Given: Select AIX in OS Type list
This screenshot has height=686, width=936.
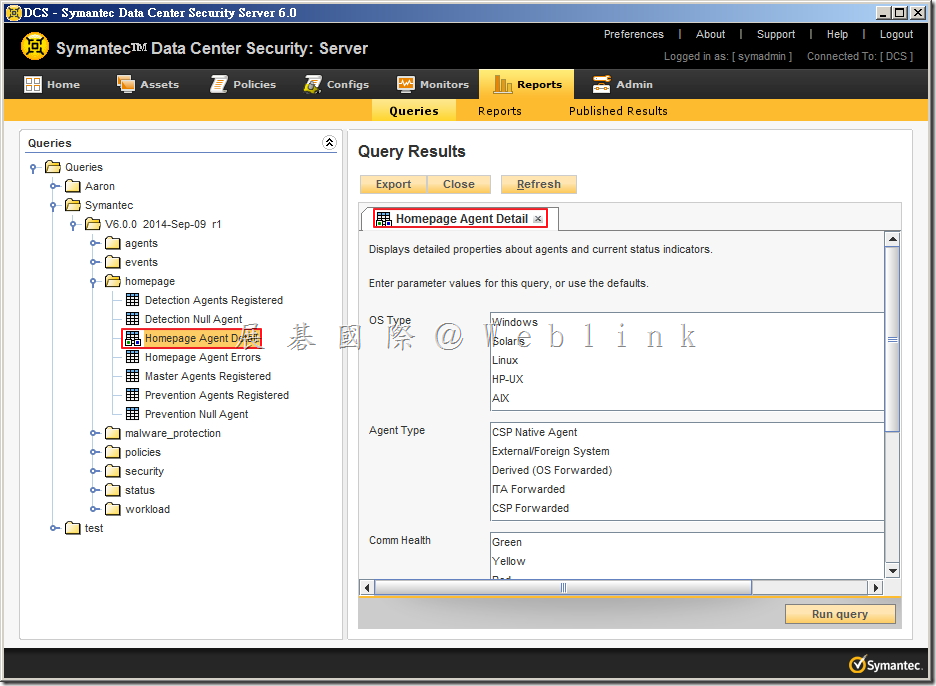Looking at the screenshot, I should [687, 398].
